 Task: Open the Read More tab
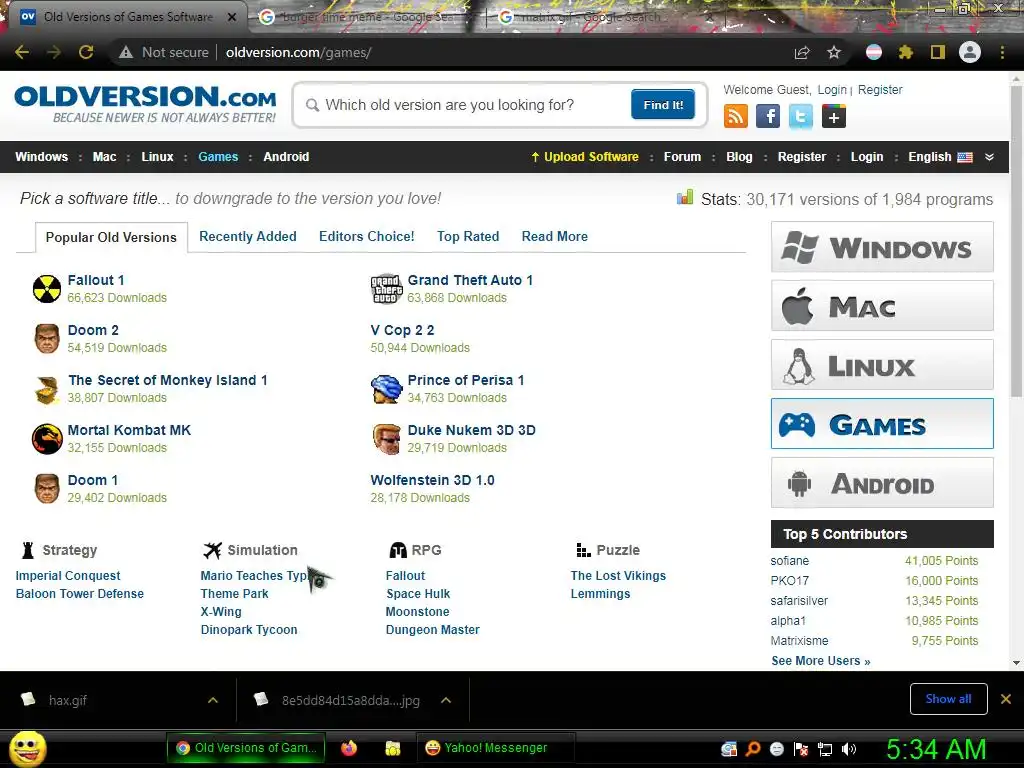554,236
